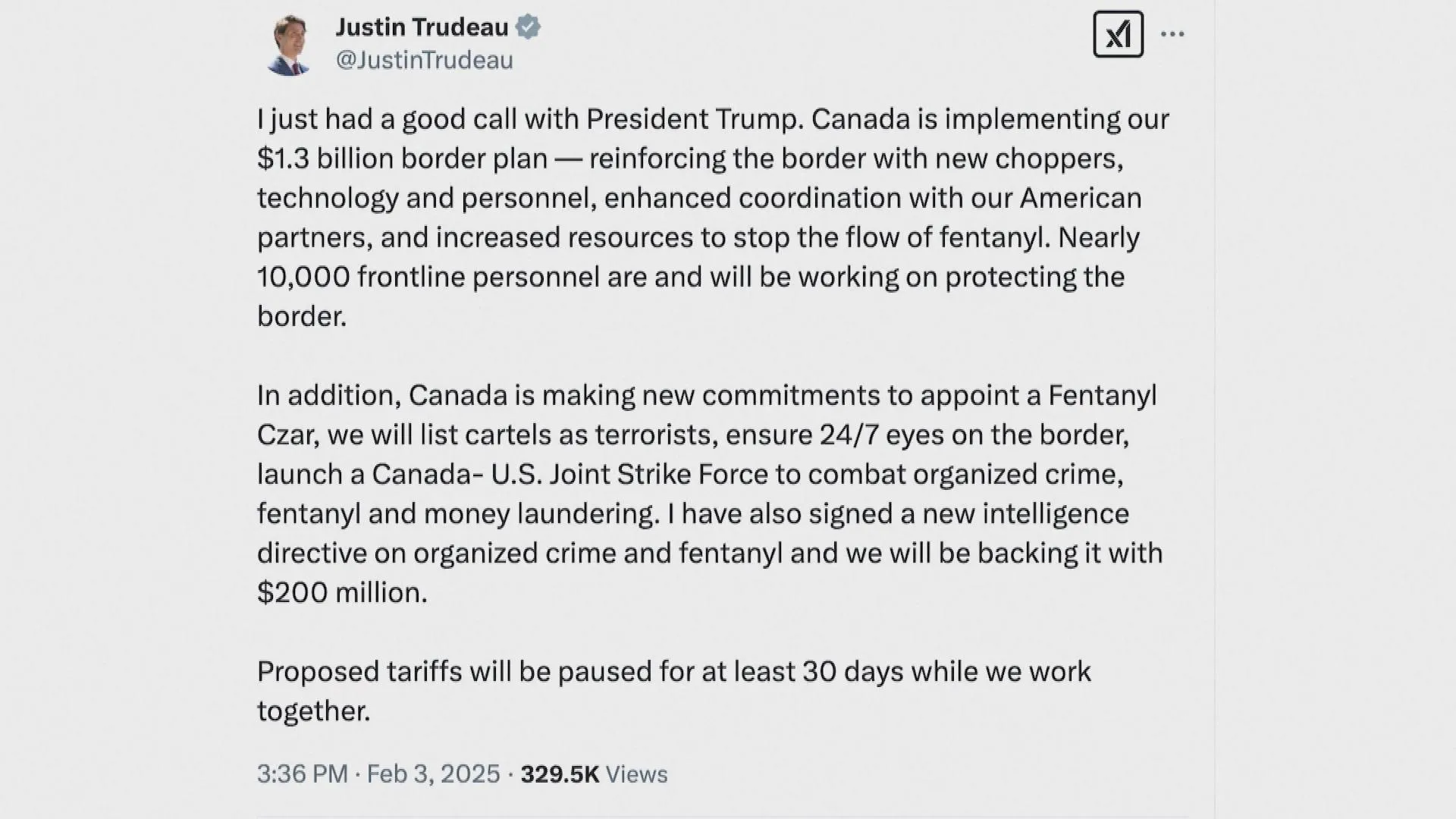Click the '$200 million.' text
The height and width of the screenshot is (819, 1456).
342,592
